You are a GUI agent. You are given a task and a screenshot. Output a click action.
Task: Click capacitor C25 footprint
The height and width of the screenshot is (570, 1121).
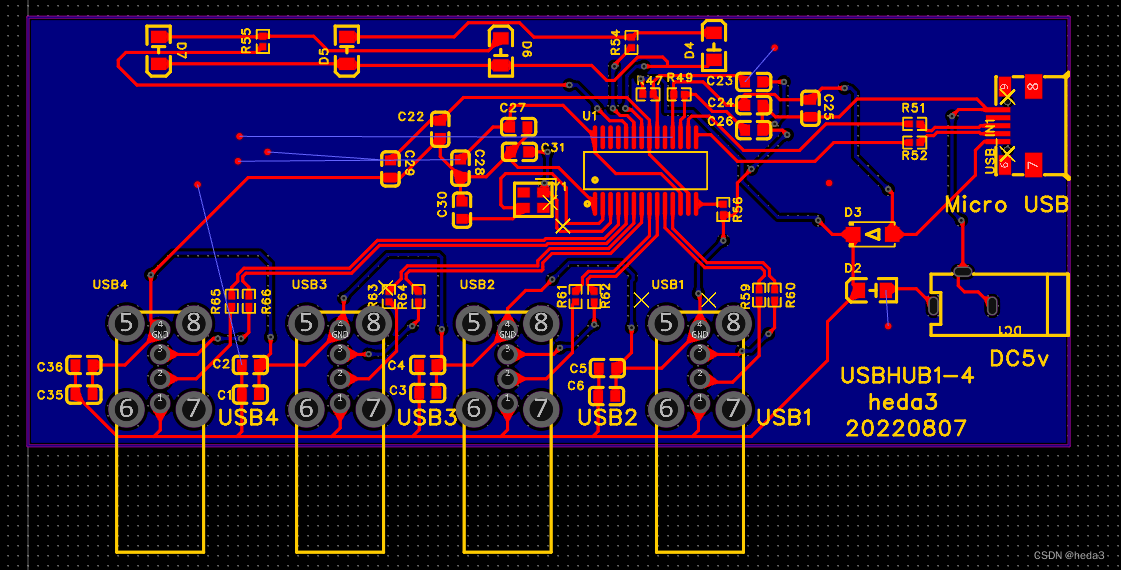811,108
